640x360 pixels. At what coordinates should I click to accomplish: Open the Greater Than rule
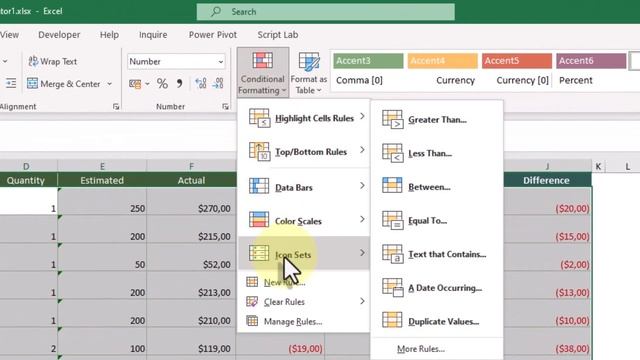pos(437,120)
